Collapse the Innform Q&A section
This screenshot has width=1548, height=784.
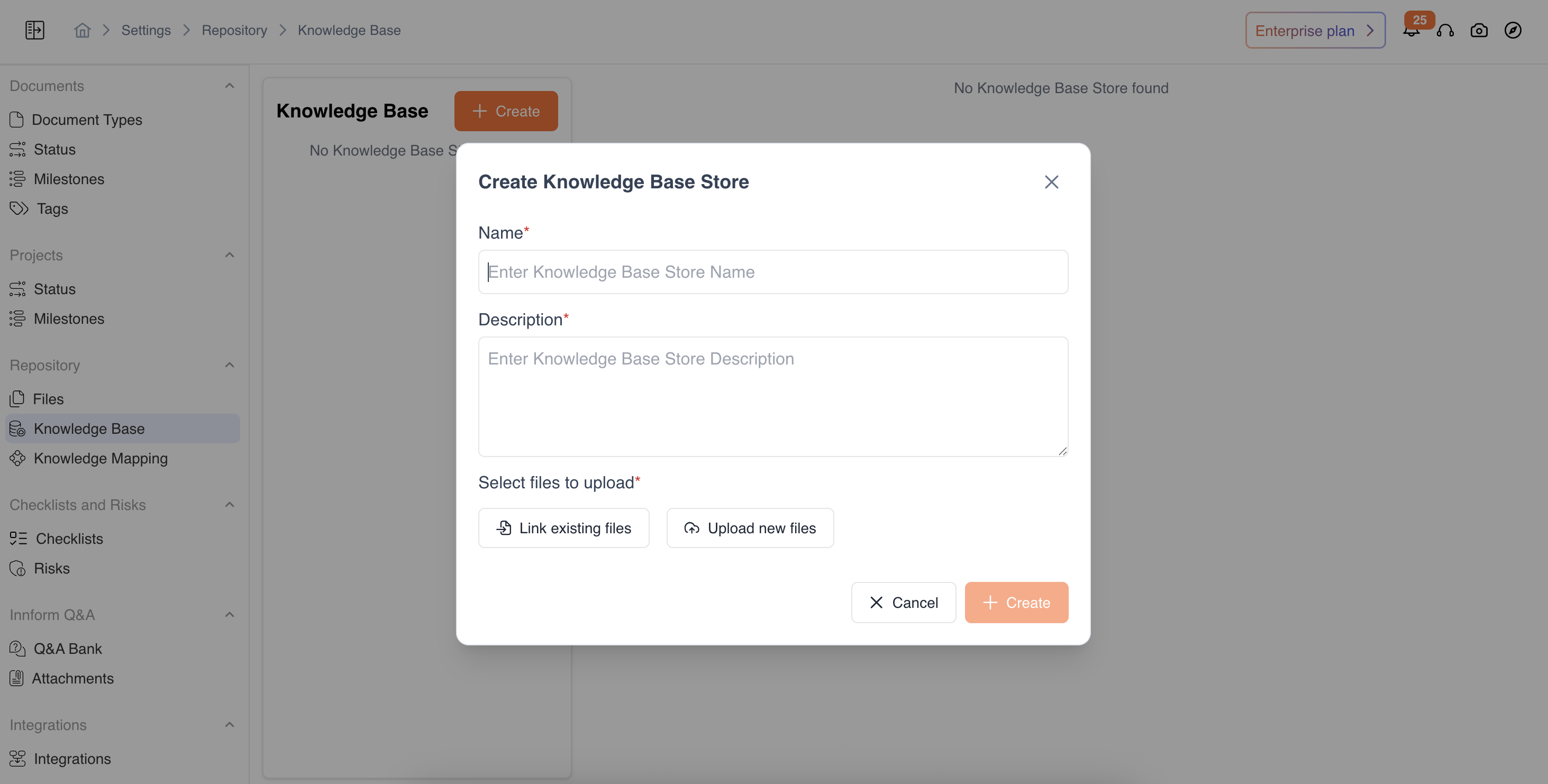tap(230, 615)
